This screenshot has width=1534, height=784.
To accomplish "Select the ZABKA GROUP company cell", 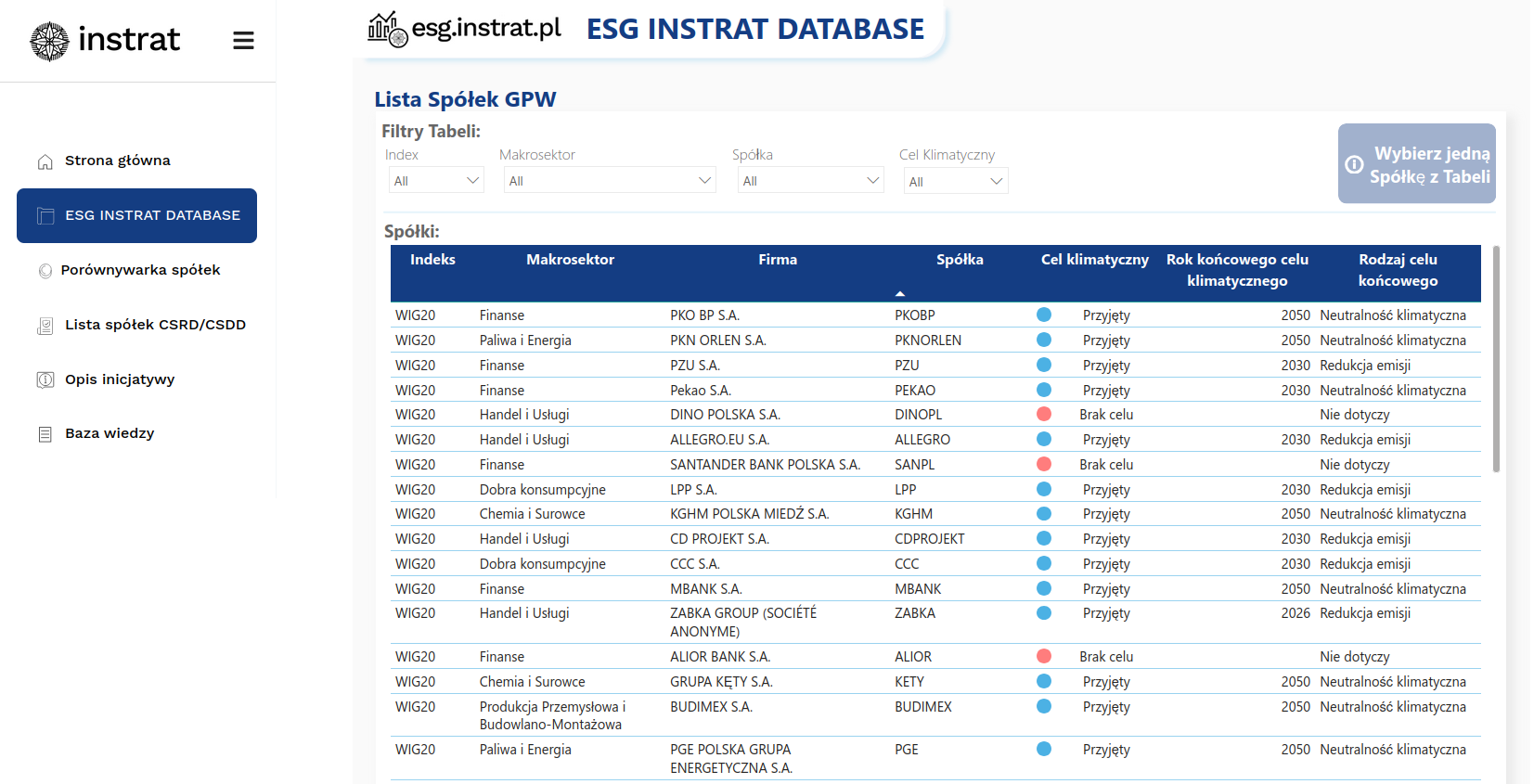I will click(x=743, y=623).
